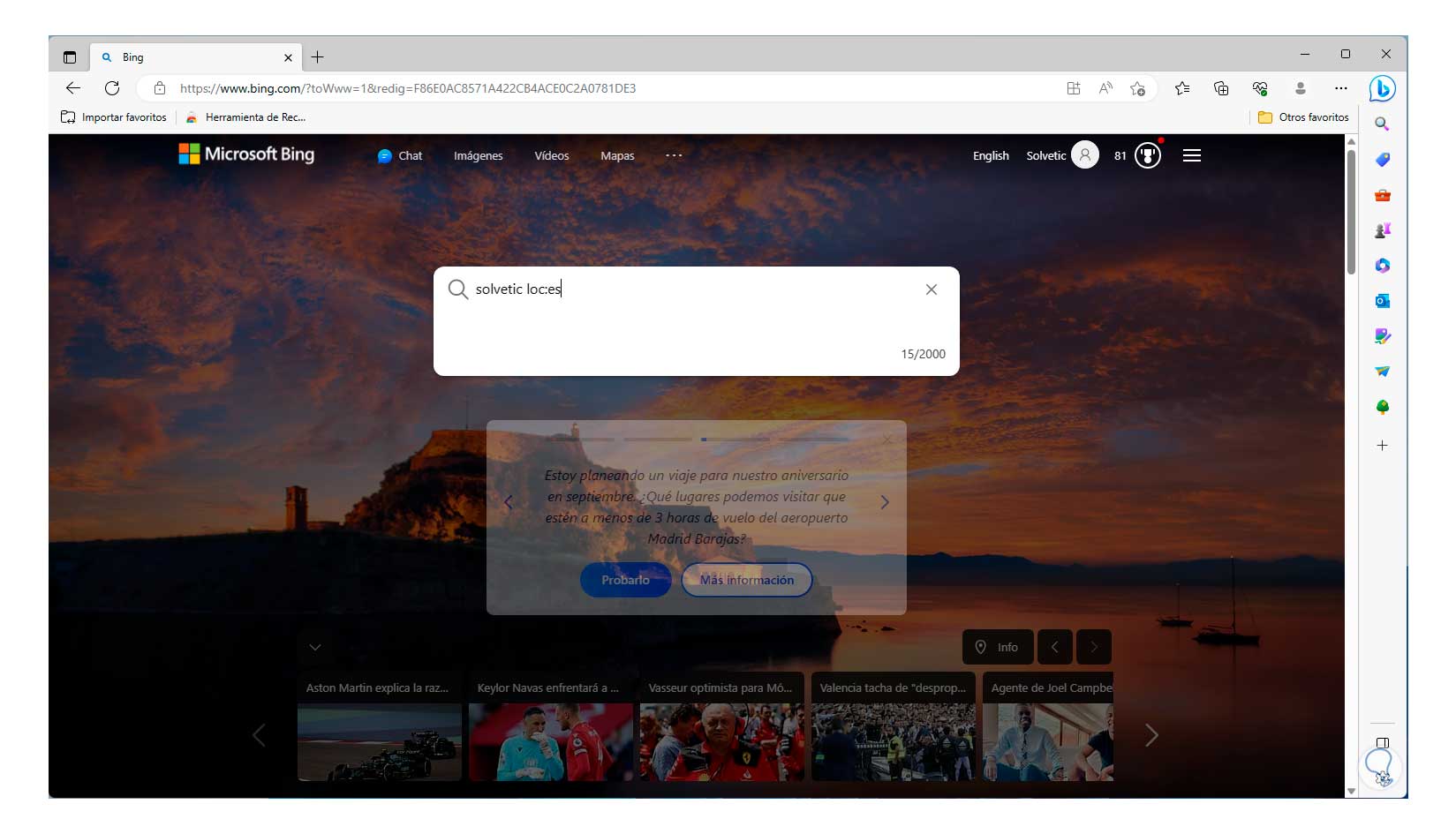1456x834 pixels.
Task: Expand more Bing navigation options
Action: point(674,155)
